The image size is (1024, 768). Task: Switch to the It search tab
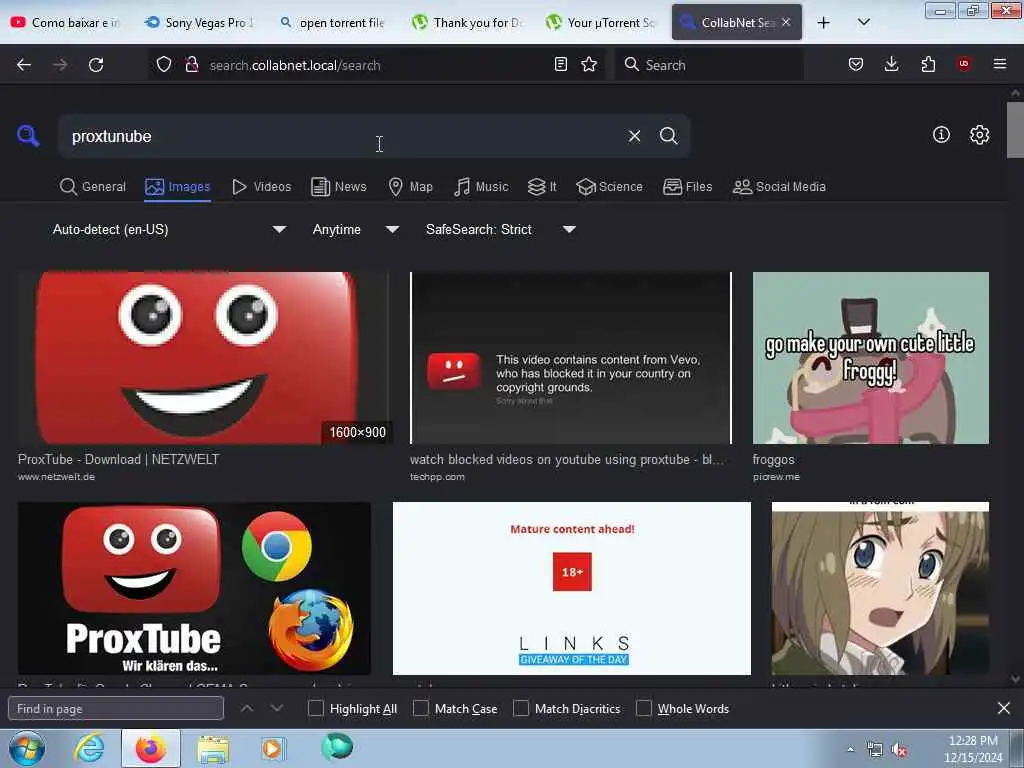(x=542, y=187)
